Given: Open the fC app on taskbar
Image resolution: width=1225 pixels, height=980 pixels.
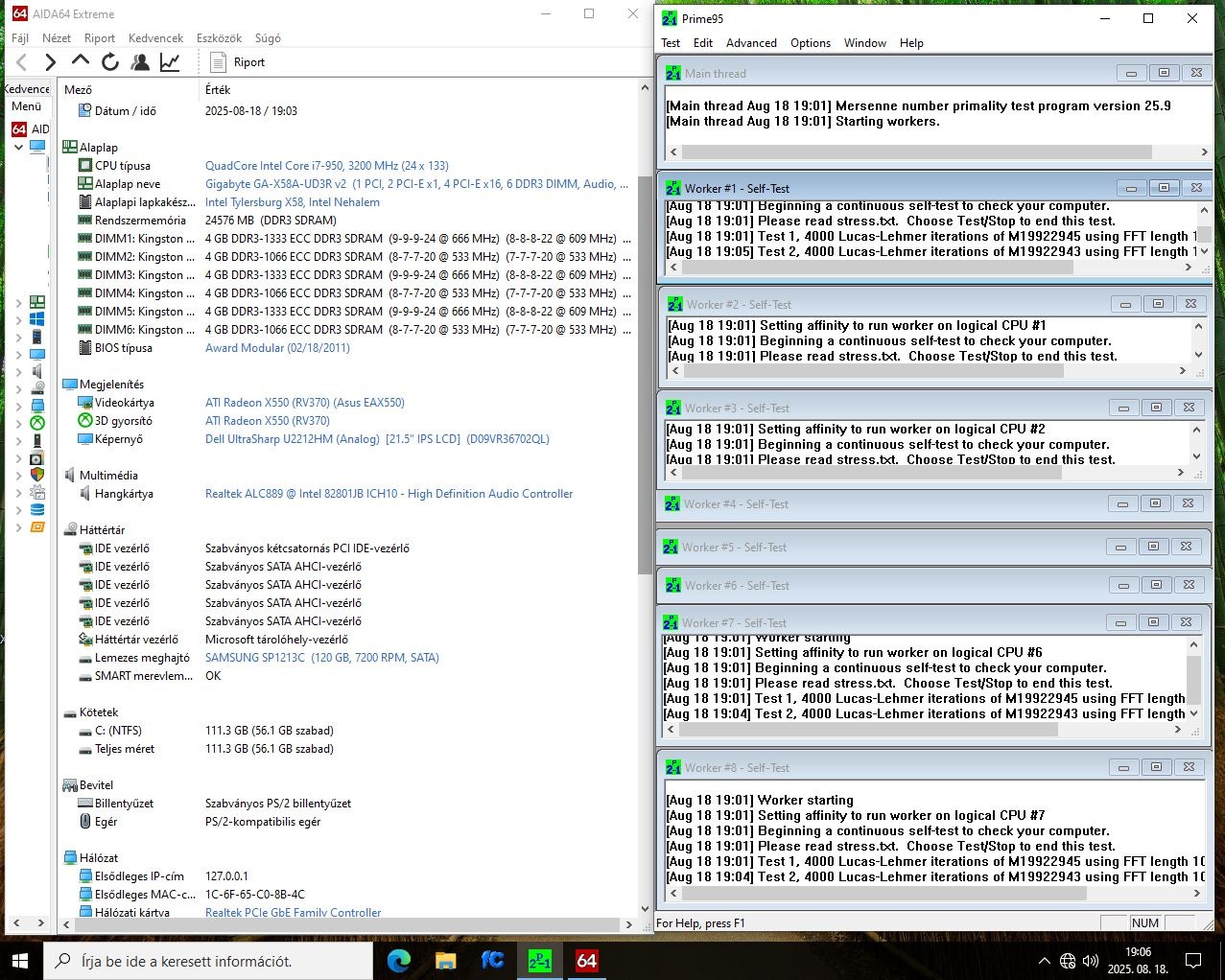Looking at the screenshot, I should [493, 961].
